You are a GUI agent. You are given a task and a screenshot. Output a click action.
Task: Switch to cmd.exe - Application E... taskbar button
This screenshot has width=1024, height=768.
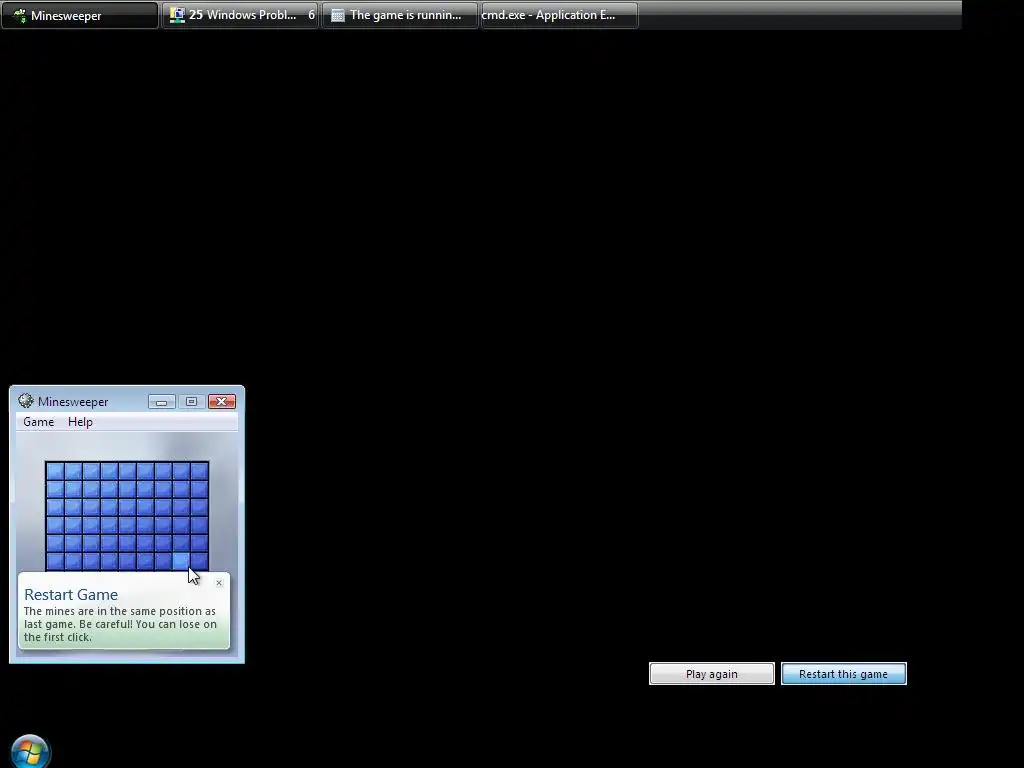(559, 15)
